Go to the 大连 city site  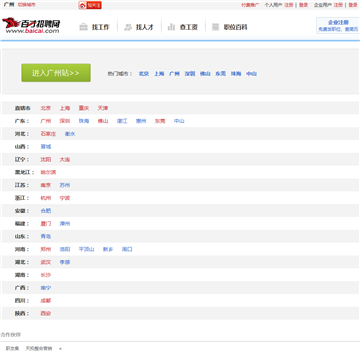pos(65,160)
